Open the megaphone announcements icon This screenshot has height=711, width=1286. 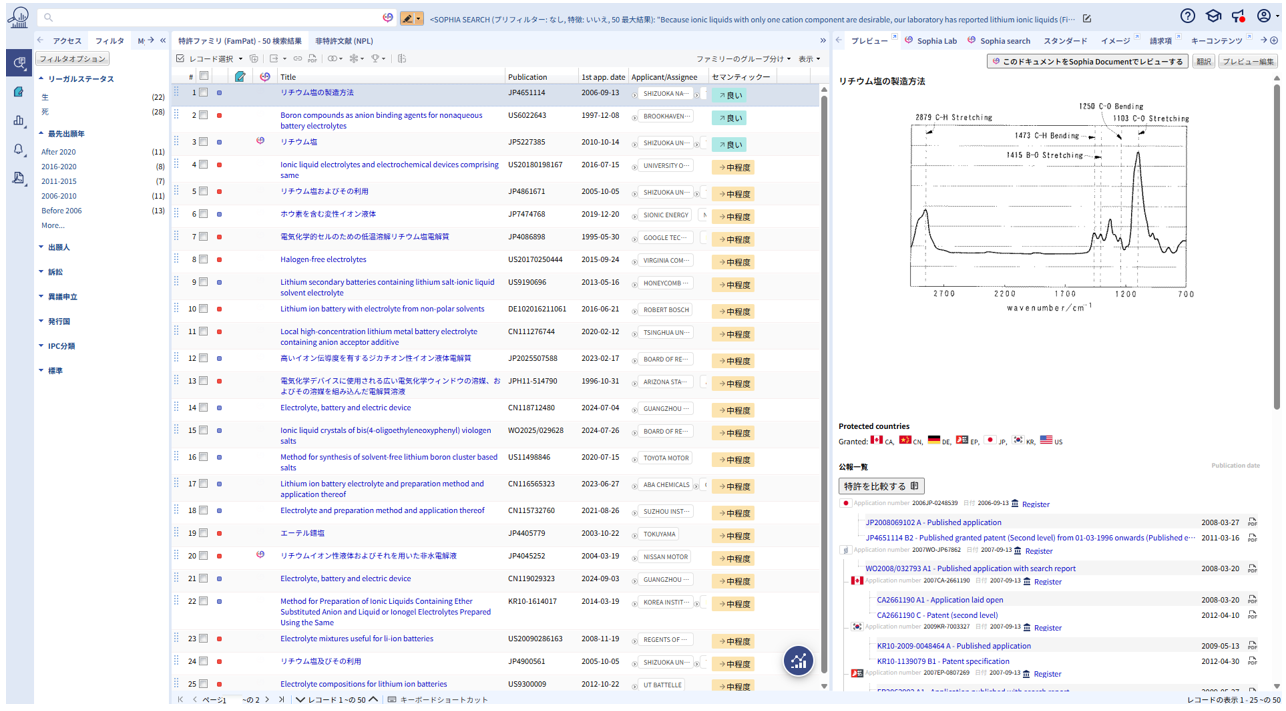point(1238,16)
